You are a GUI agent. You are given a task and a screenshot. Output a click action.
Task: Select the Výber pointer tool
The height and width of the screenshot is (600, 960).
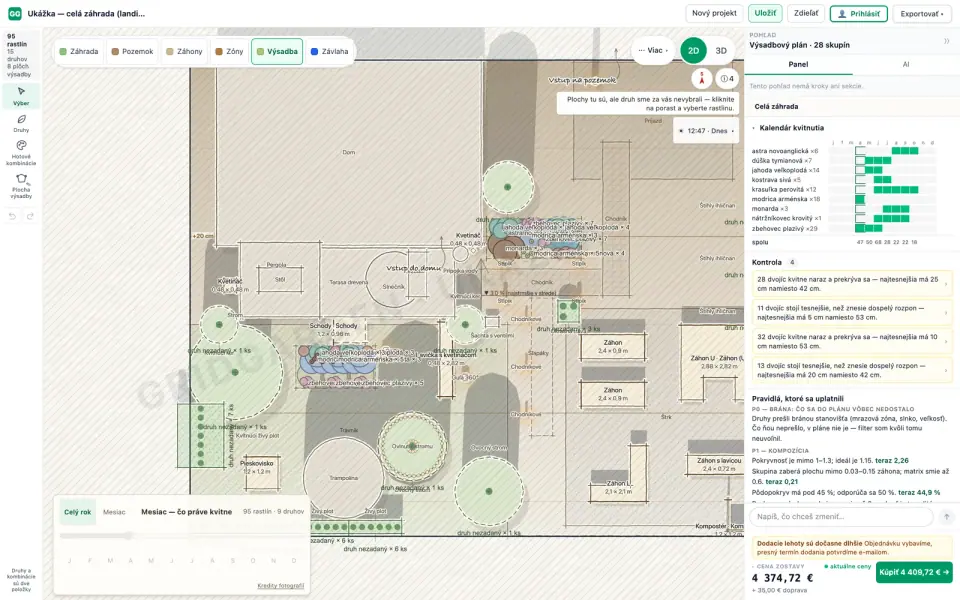point(21,96)
